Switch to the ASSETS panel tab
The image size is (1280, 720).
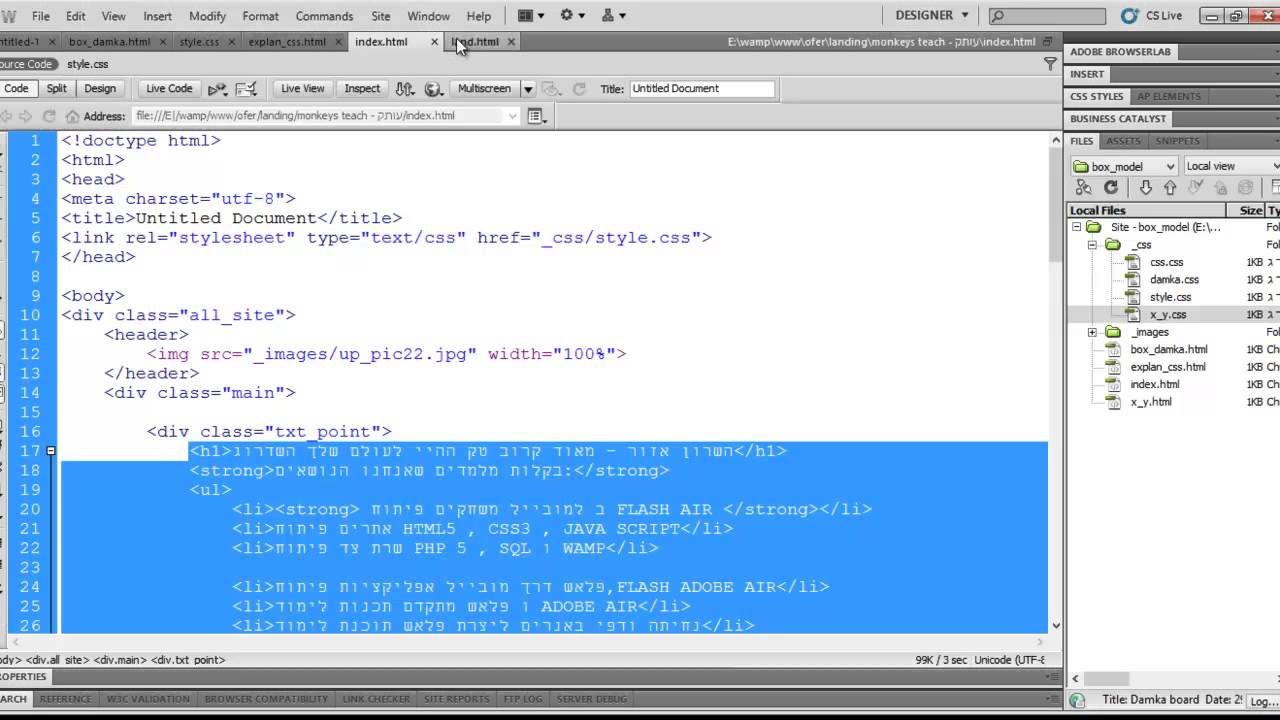1123,141
